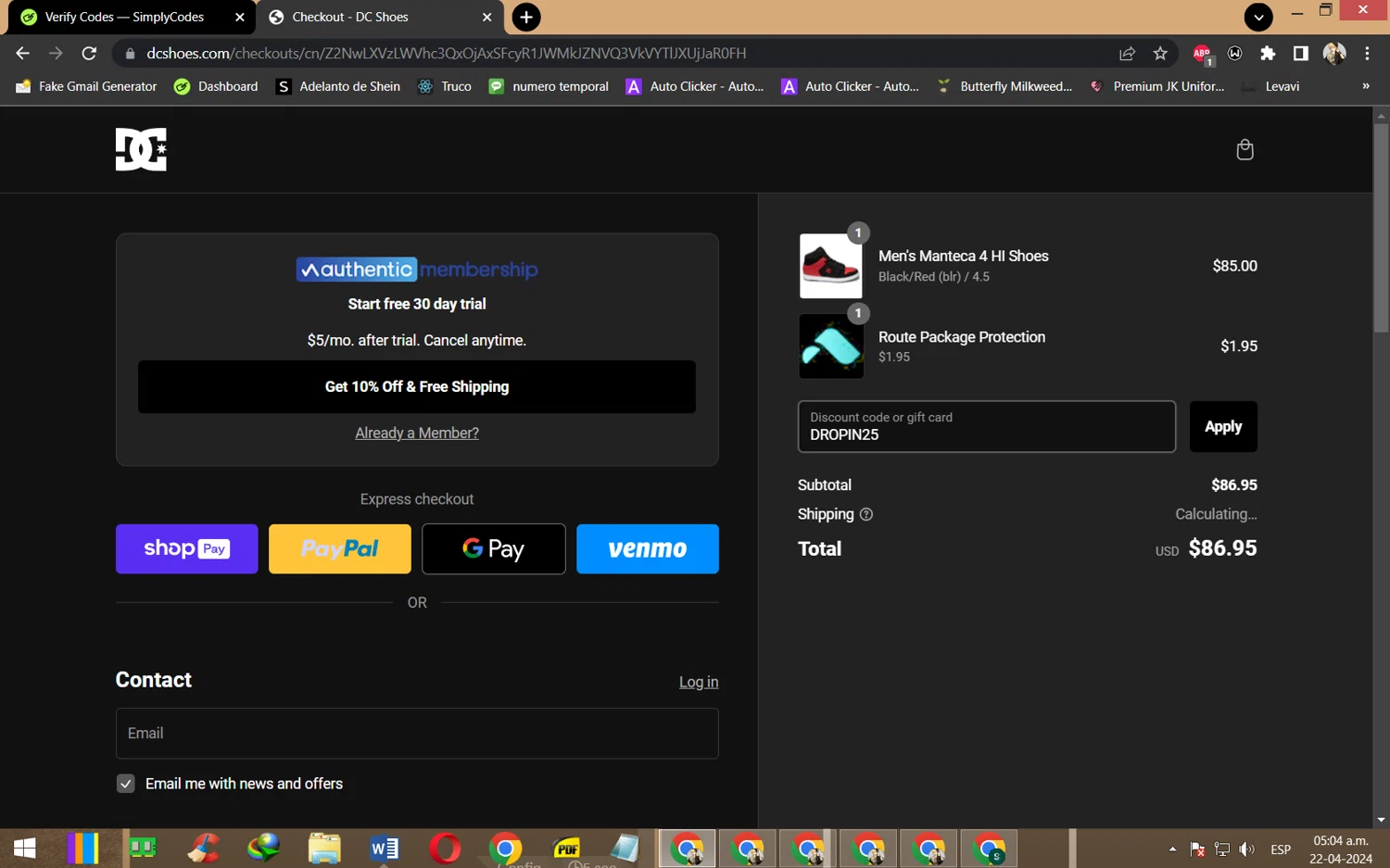Click the browser address bar URL
Screen dimensions: 1390x868
coord(446,54)
